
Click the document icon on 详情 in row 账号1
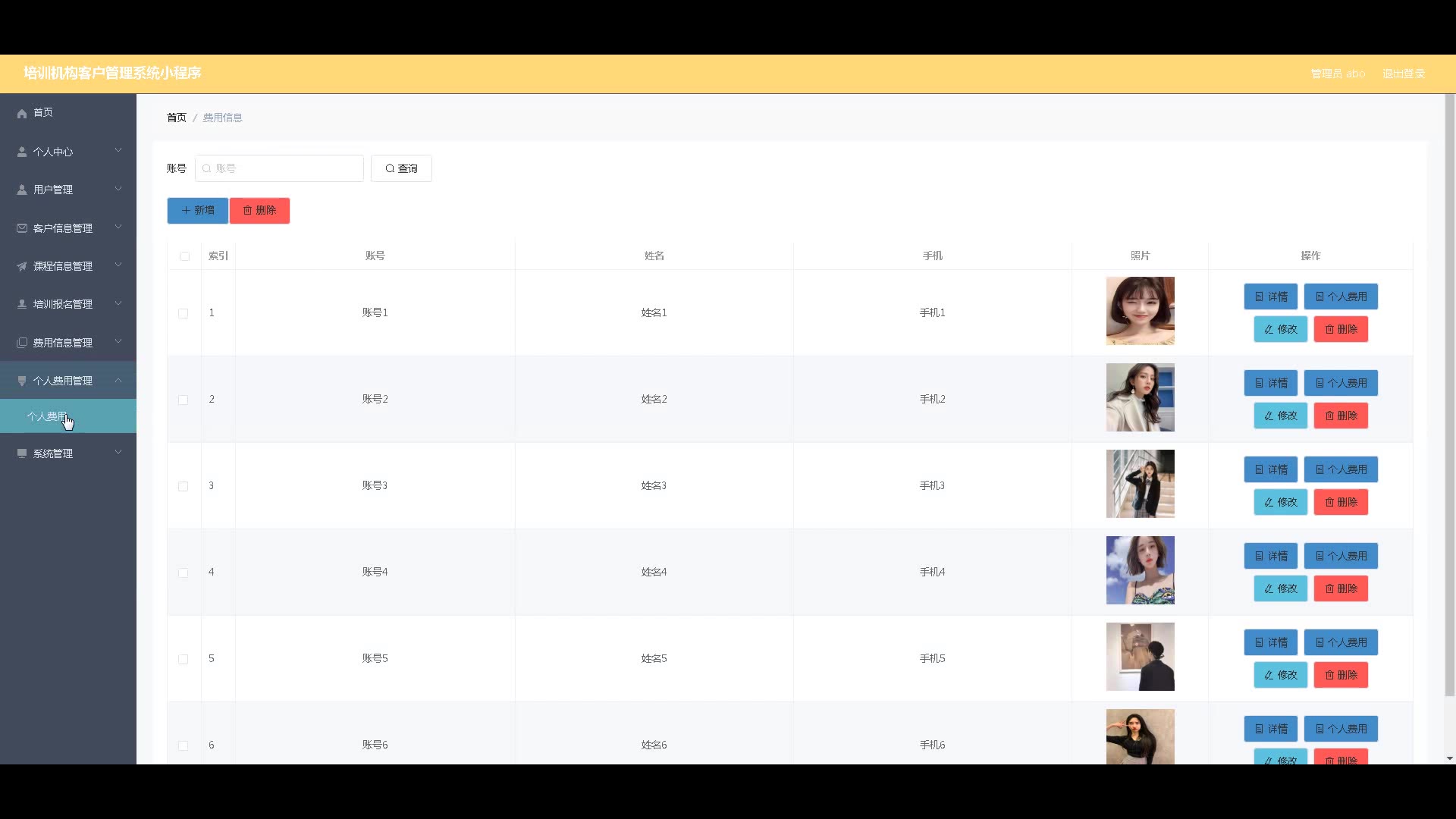[1260, 297]
